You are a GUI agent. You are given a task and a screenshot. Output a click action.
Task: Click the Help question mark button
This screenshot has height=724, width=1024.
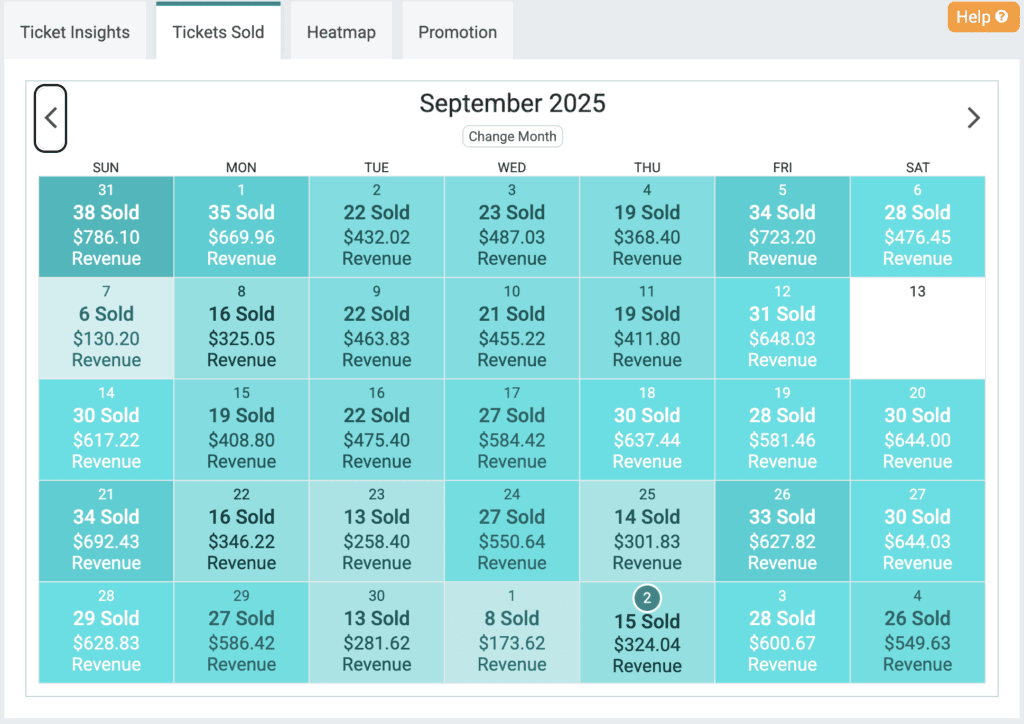click(983, 17)
